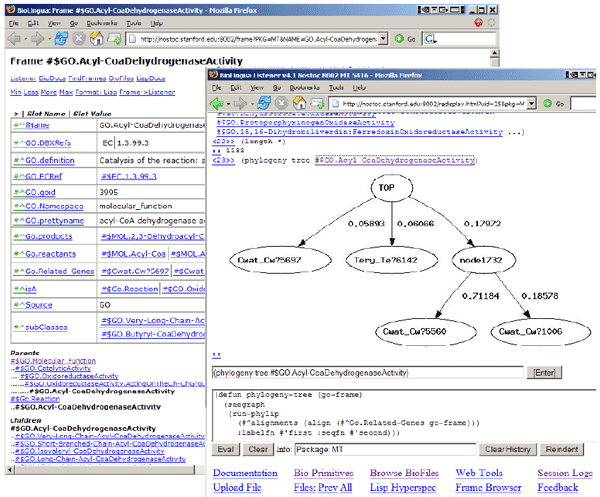Open Help menu in Listener window
Screen dimensions: 600x497
coord(359,88)
